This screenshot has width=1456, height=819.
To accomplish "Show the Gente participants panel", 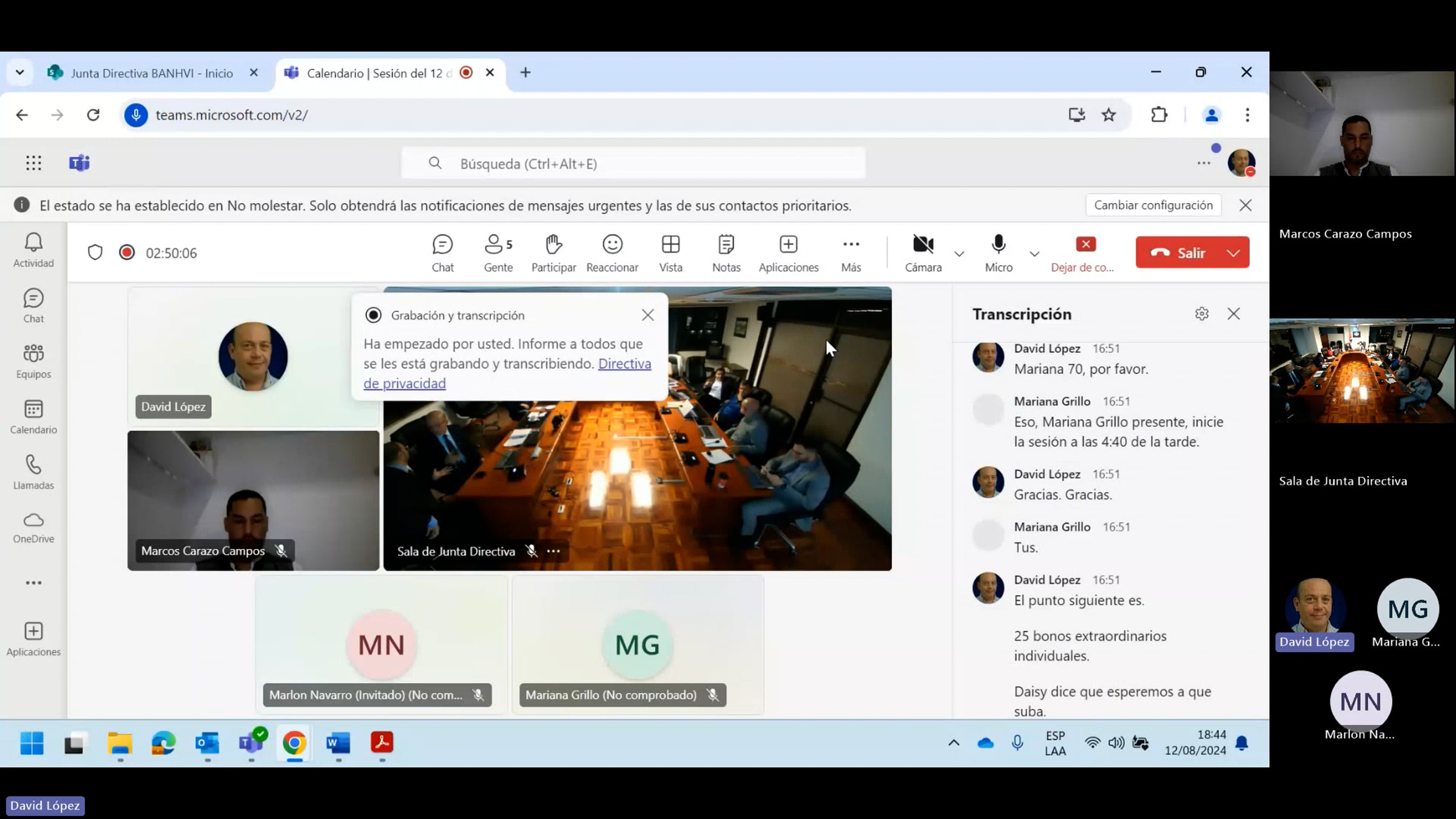I will point(498,253).
